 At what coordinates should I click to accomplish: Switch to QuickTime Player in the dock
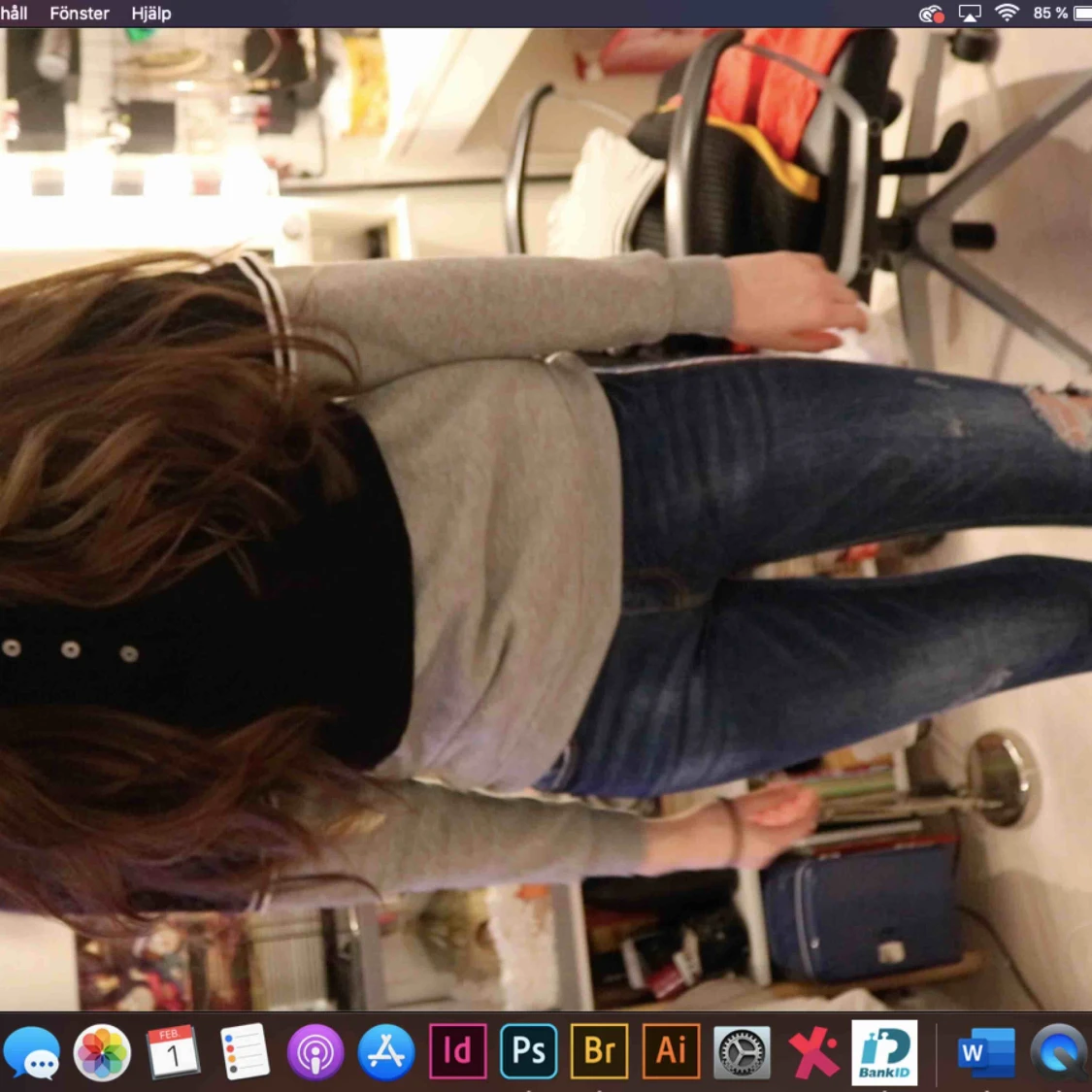coord(1060,1053)
